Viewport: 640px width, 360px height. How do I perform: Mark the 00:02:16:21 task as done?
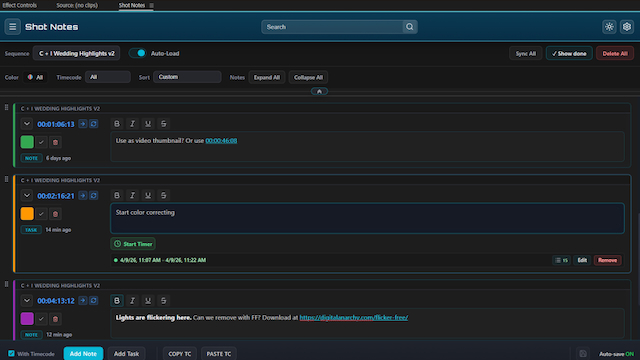click(41, 214)
